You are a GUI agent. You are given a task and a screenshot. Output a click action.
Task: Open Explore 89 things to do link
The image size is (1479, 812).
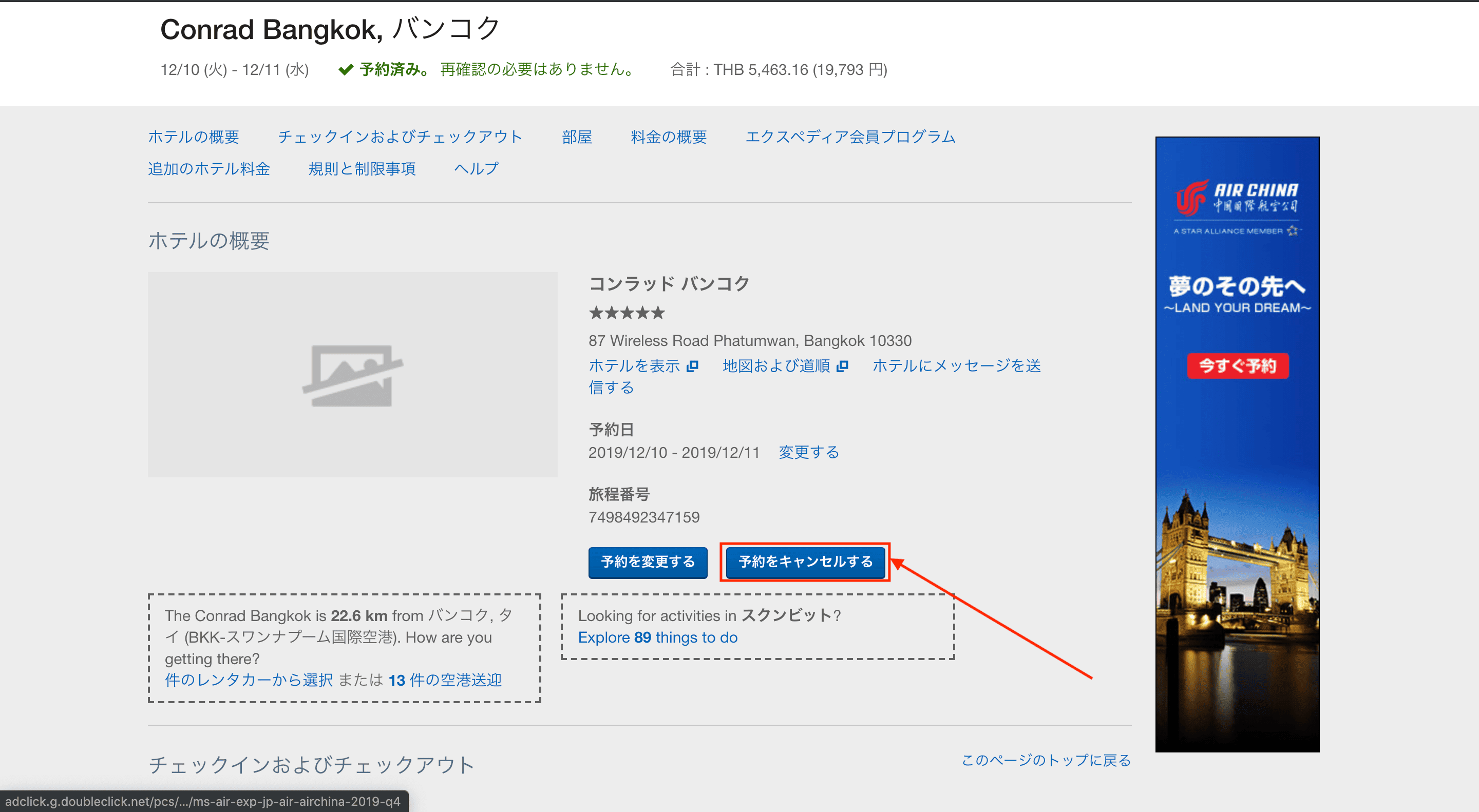point(658,637)
